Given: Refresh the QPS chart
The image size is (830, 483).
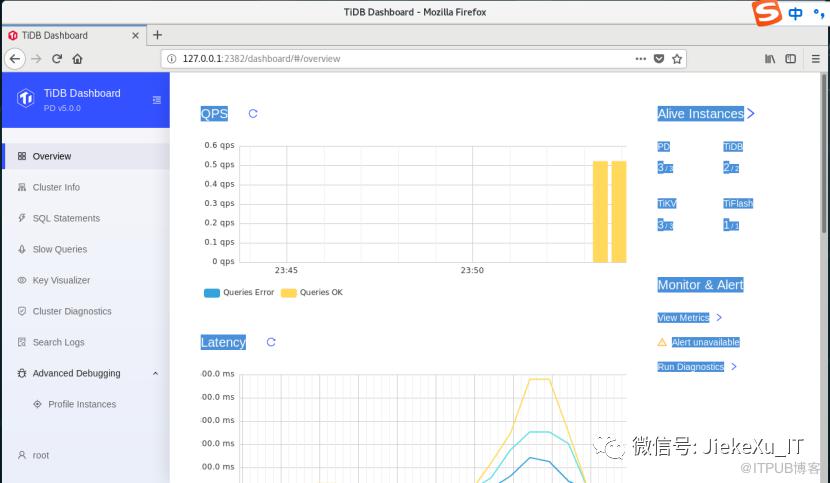Looking at the screenshot, I should [253, 114].
